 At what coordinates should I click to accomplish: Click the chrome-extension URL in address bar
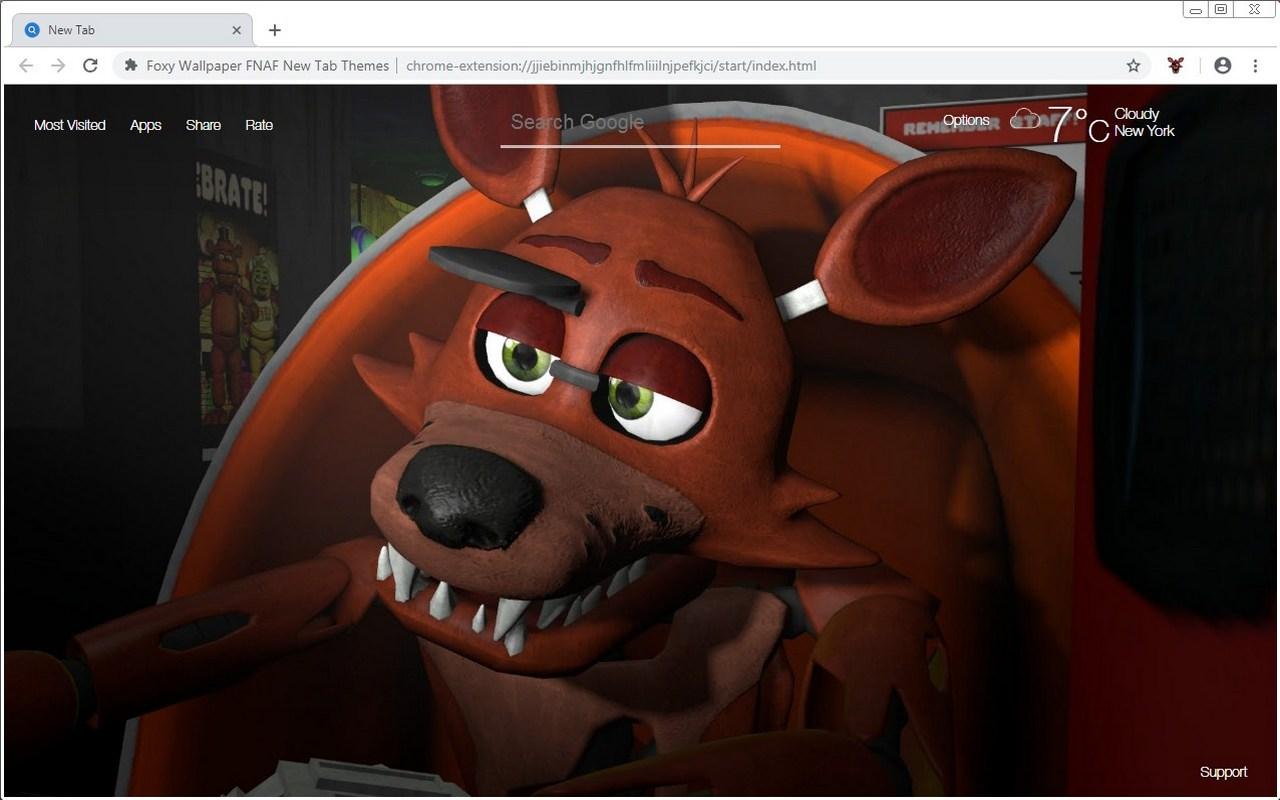tap(611, 66)
